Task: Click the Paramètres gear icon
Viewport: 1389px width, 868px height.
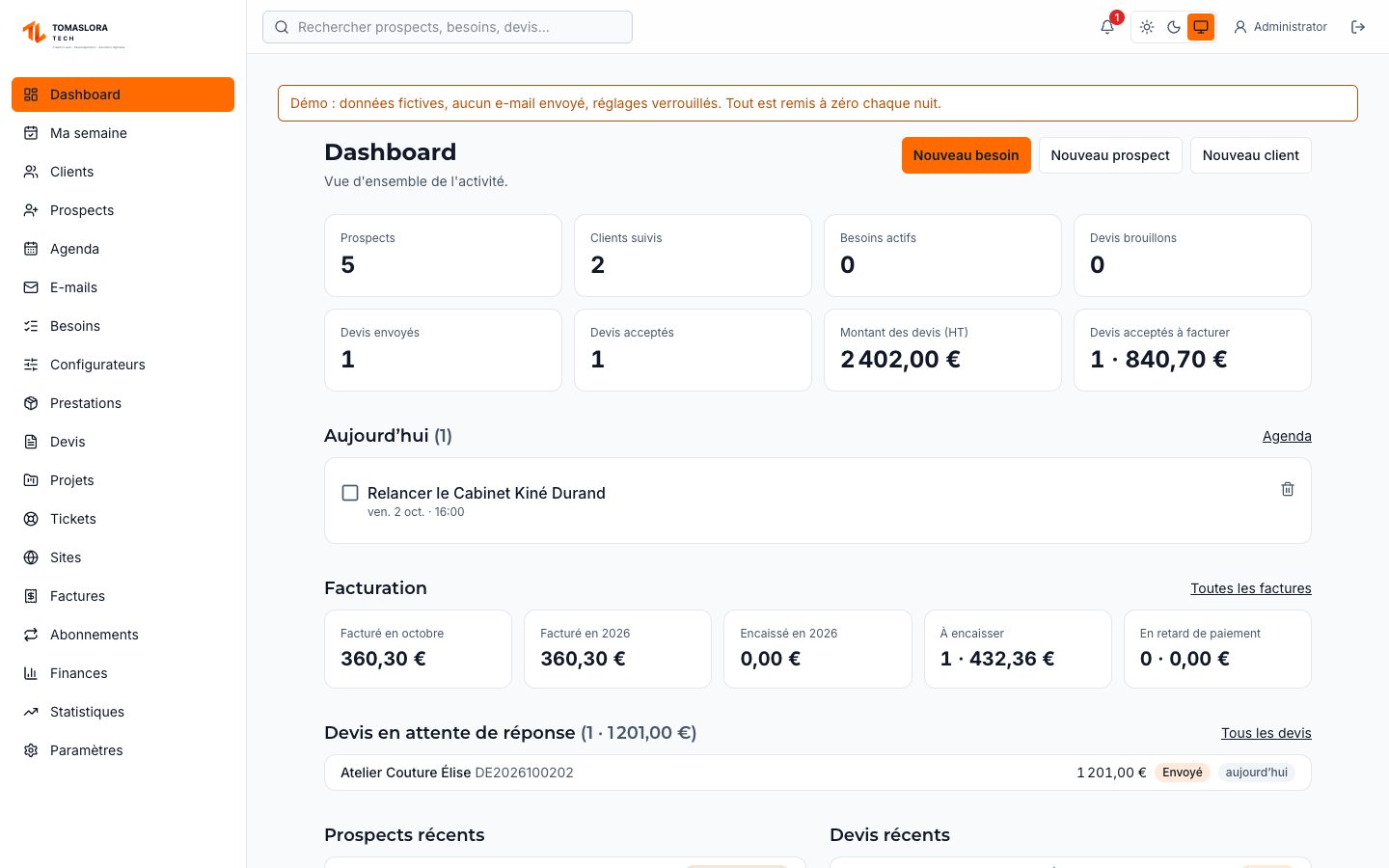Action: pyautogui.click(x=31, y=750)
